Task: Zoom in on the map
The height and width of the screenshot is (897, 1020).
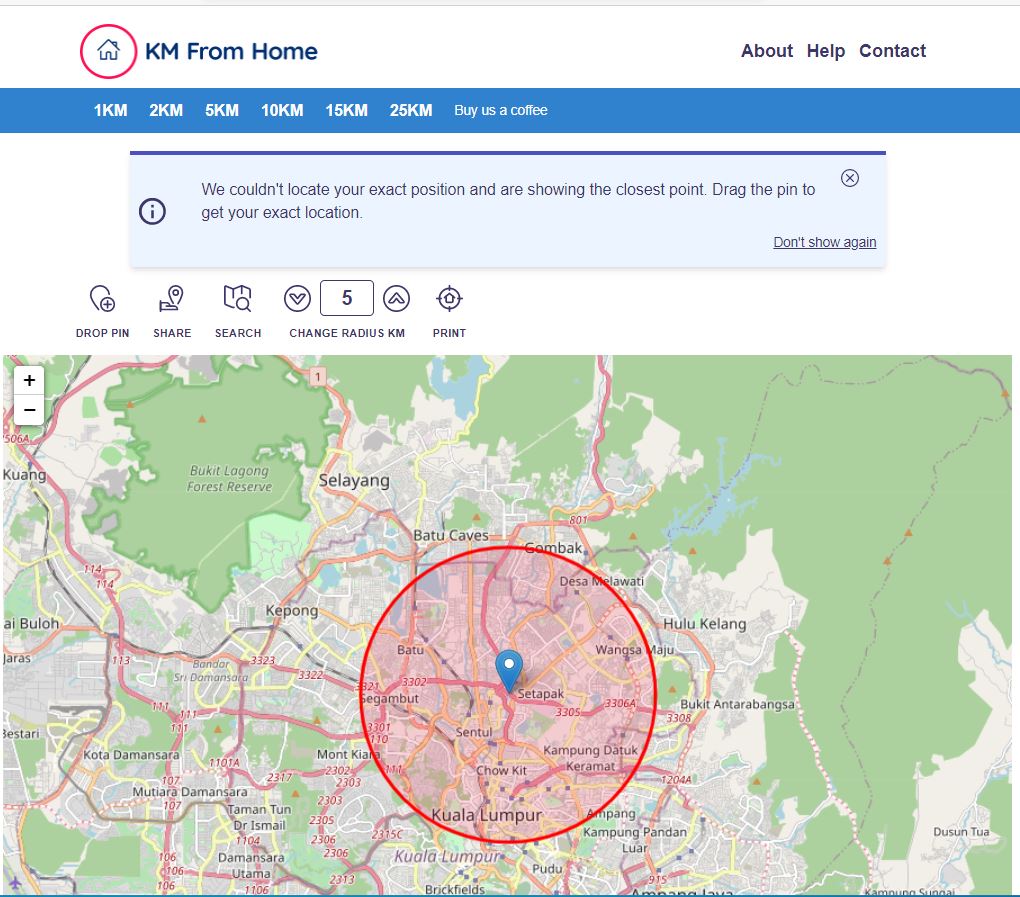Action: tap(29, 381)
